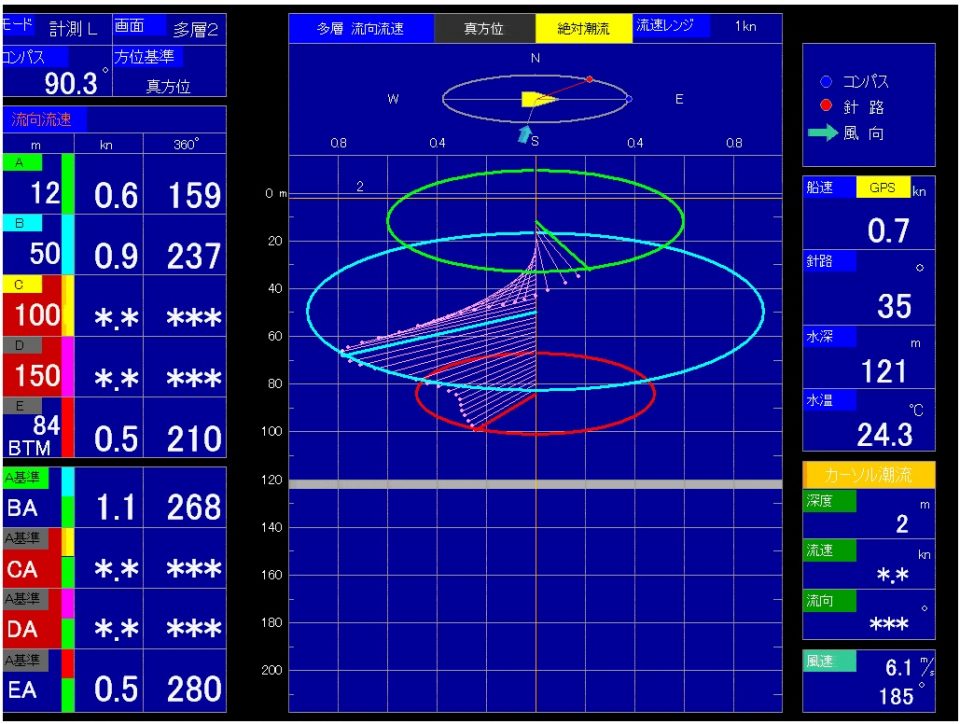Click the yellow ship marker on compass
Image resolution: width=960 pixels, height=724 pixels.
click(538, 99)
